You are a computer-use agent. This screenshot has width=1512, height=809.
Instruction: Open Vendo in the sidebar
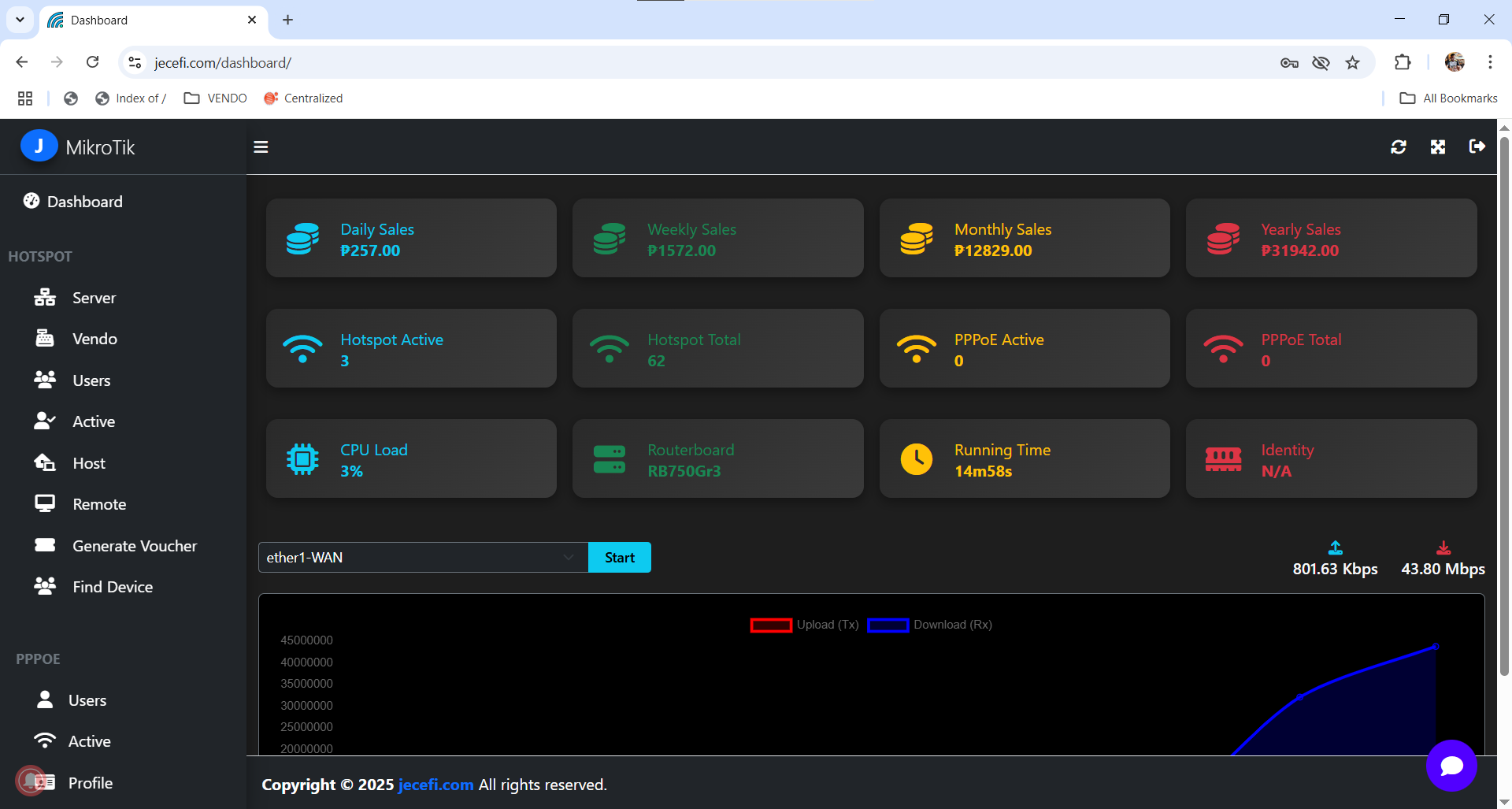(x=76, y=339)
